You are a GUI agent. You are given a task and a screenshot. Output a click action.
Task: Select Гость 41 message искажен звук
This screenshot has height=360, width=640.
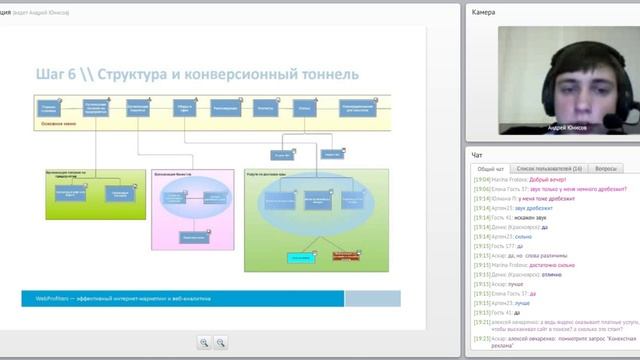point(510,218)
